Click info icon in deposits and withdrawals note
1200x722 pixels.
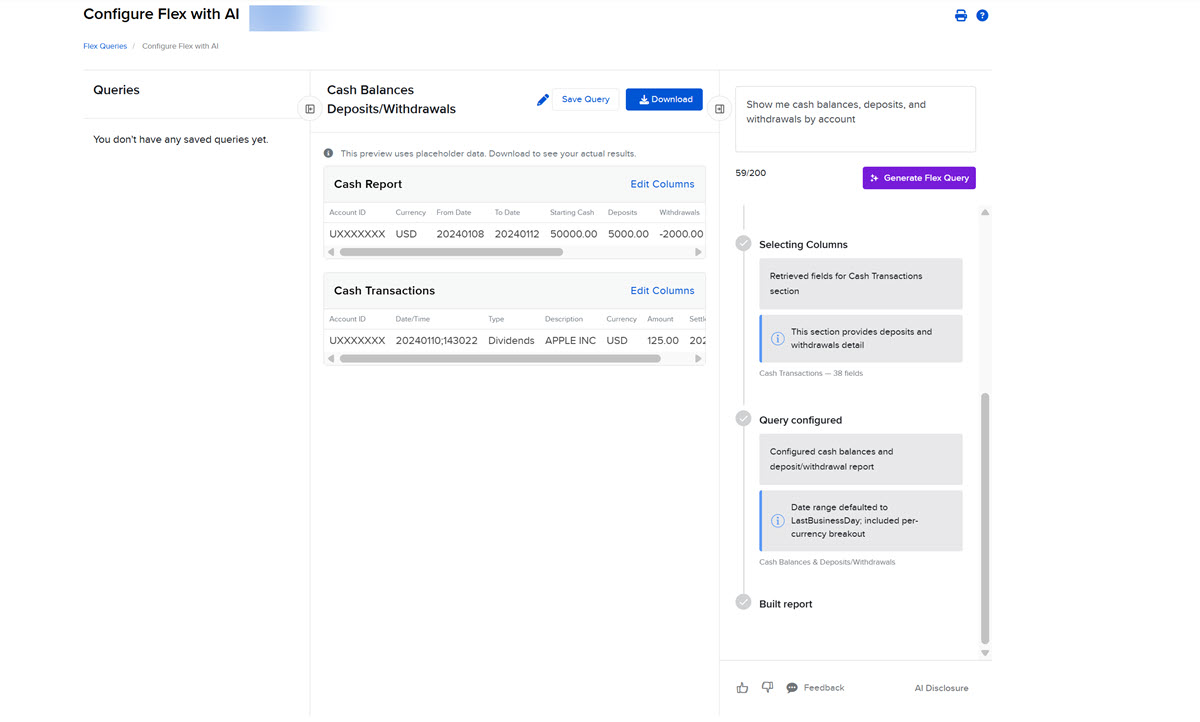(x=778, y=339)
